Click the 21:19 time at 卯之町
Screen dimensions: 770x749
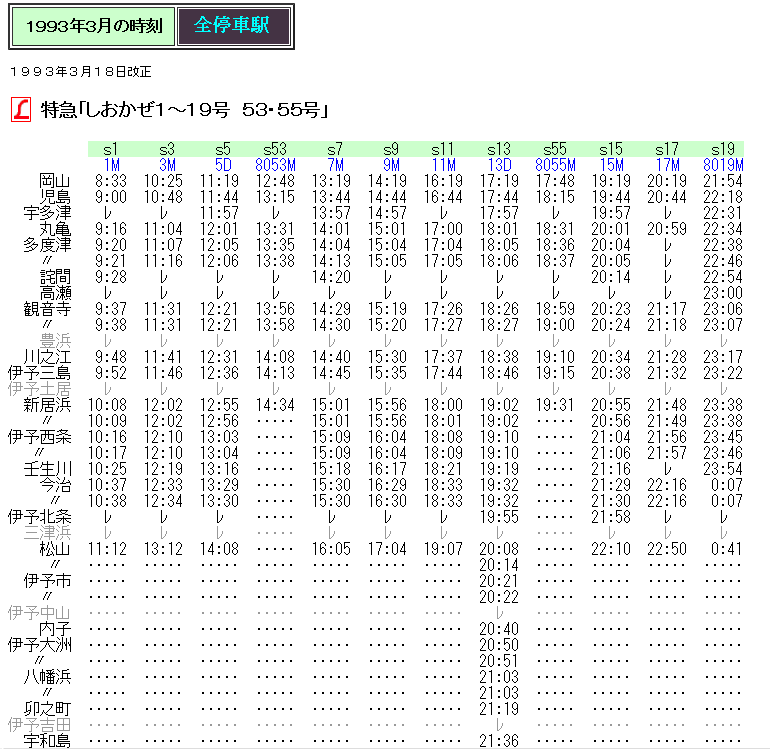click(x=499, y=708)
